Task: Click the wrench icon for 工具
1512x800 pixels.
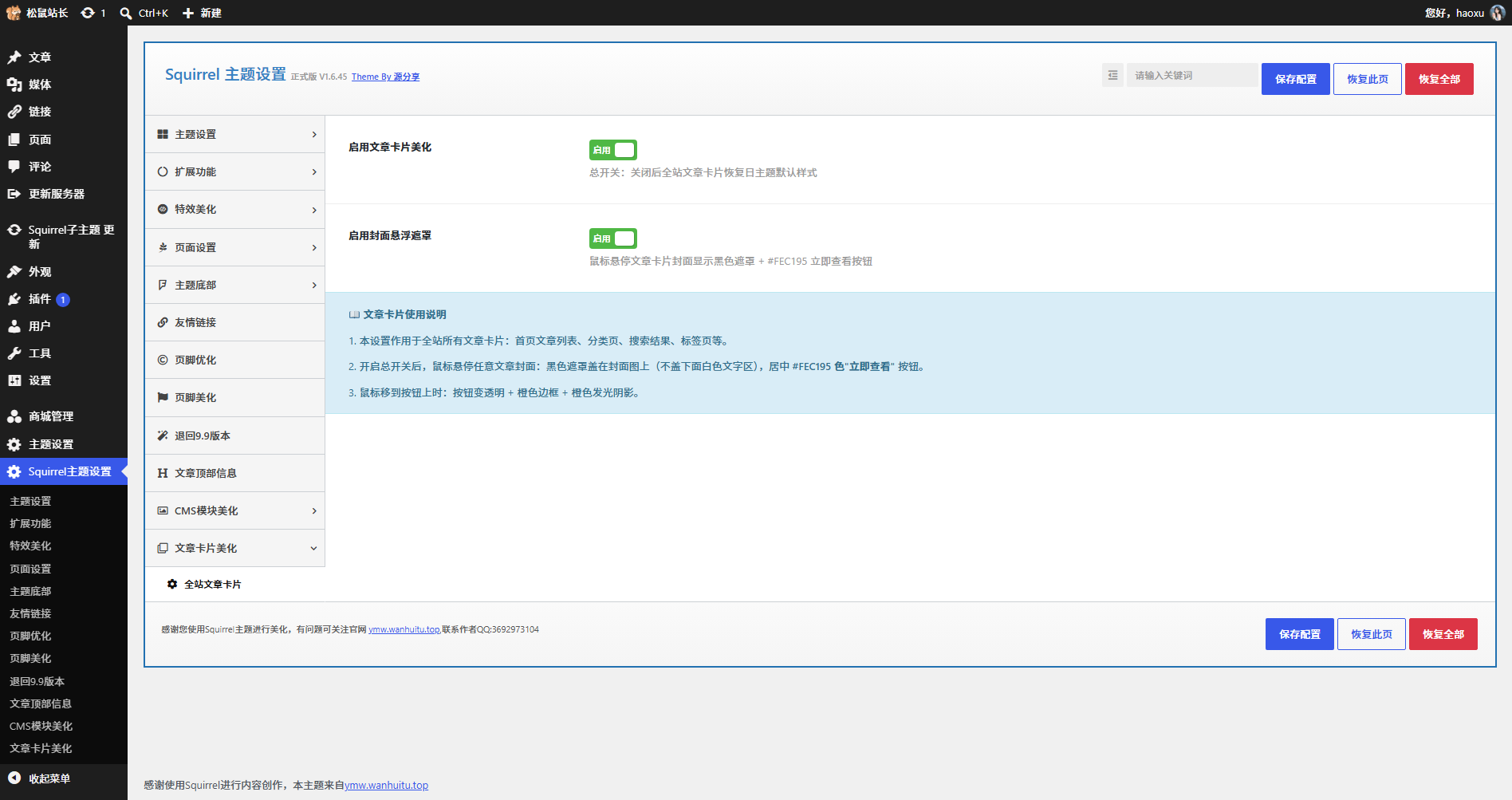Action: [x=14, y=353]
